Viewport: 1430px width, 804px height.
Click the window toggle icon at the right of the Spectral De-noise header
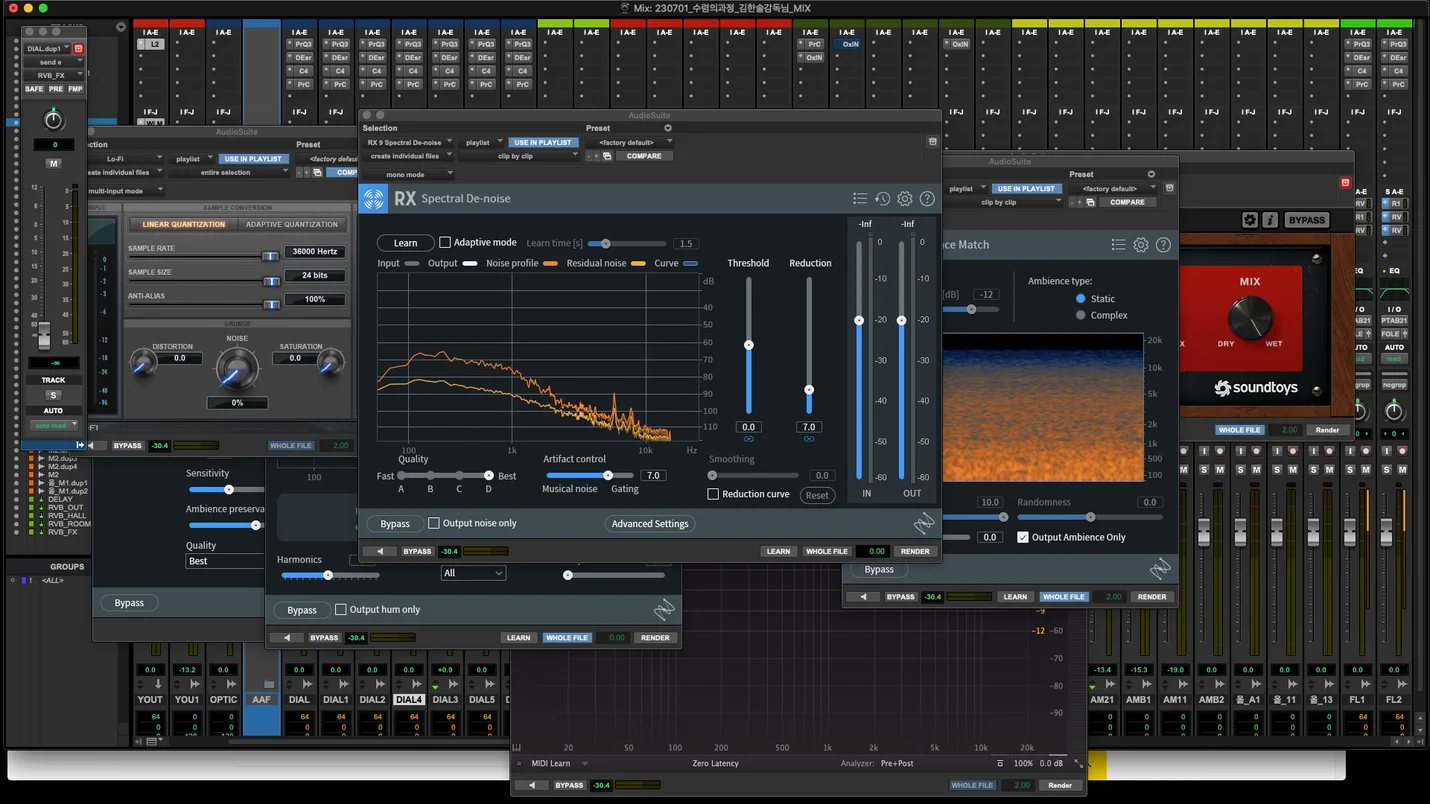(932, 142)
